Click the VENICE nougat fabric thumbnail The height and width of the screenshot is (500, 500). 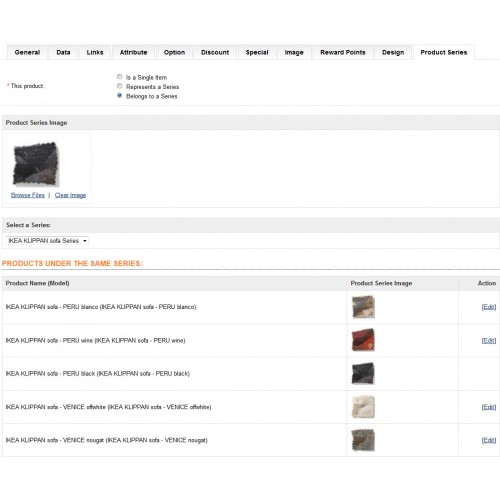[363, 440]
